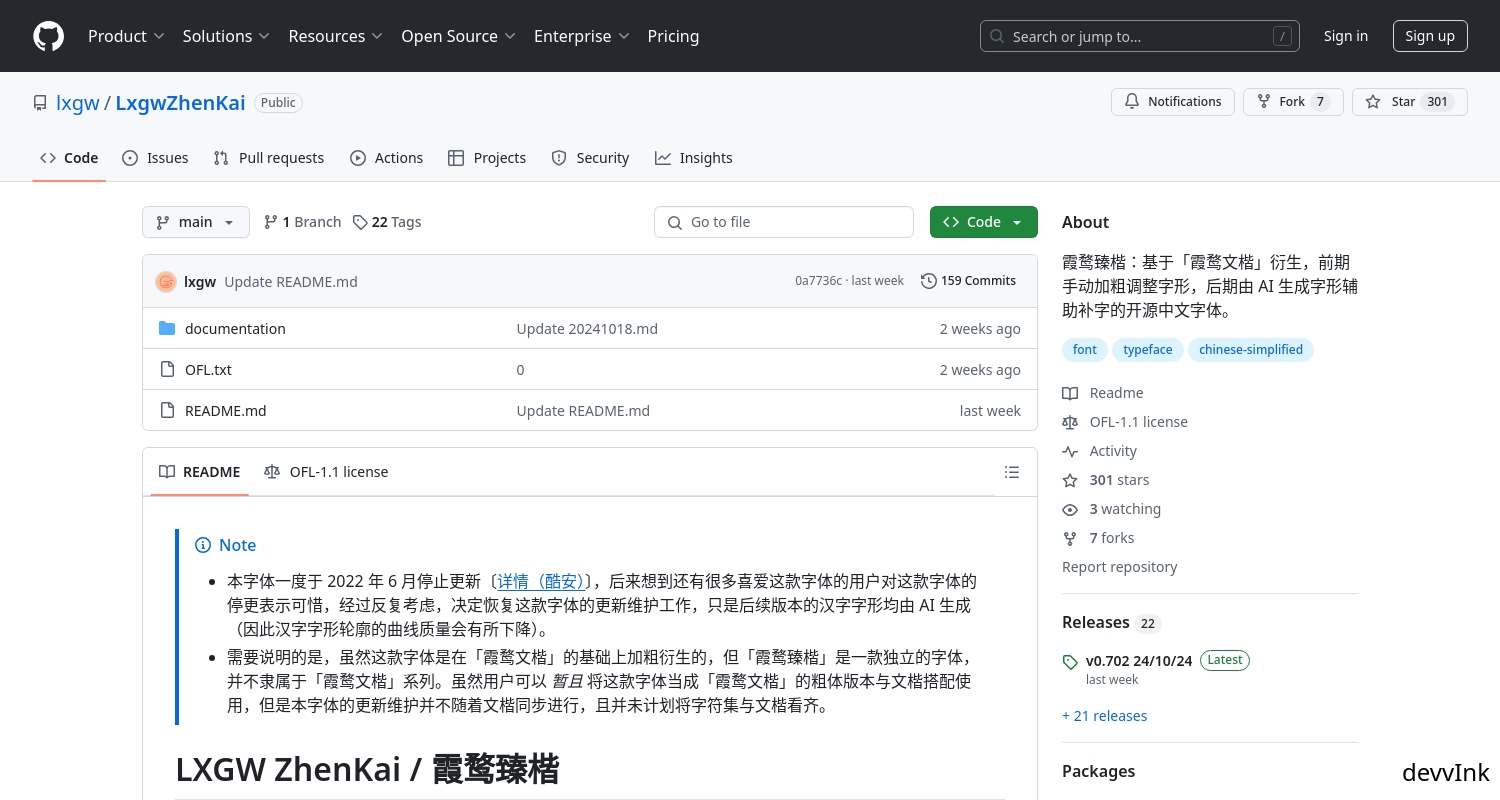Screen dimensions: 1500x800
Task: Open the + 21 releases link
Action: click(x=1105, y=716)
